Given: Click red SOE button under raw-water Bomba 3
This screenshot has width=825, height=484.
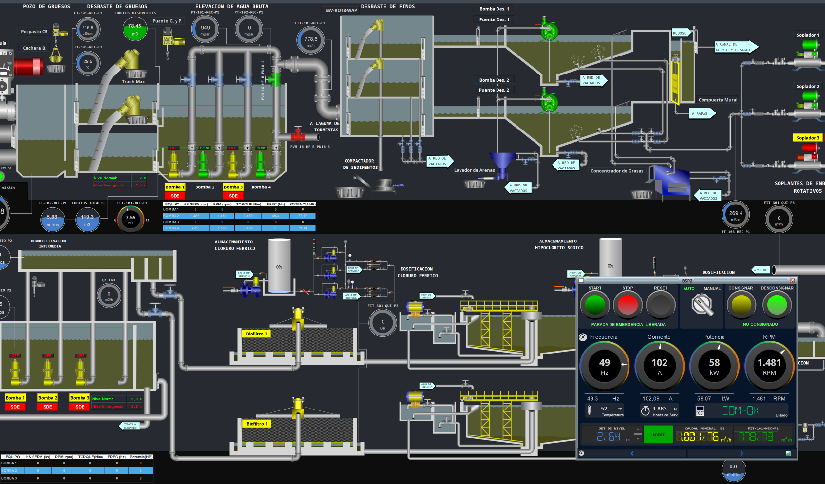Looking at the screenshot, I should point(233,196).
